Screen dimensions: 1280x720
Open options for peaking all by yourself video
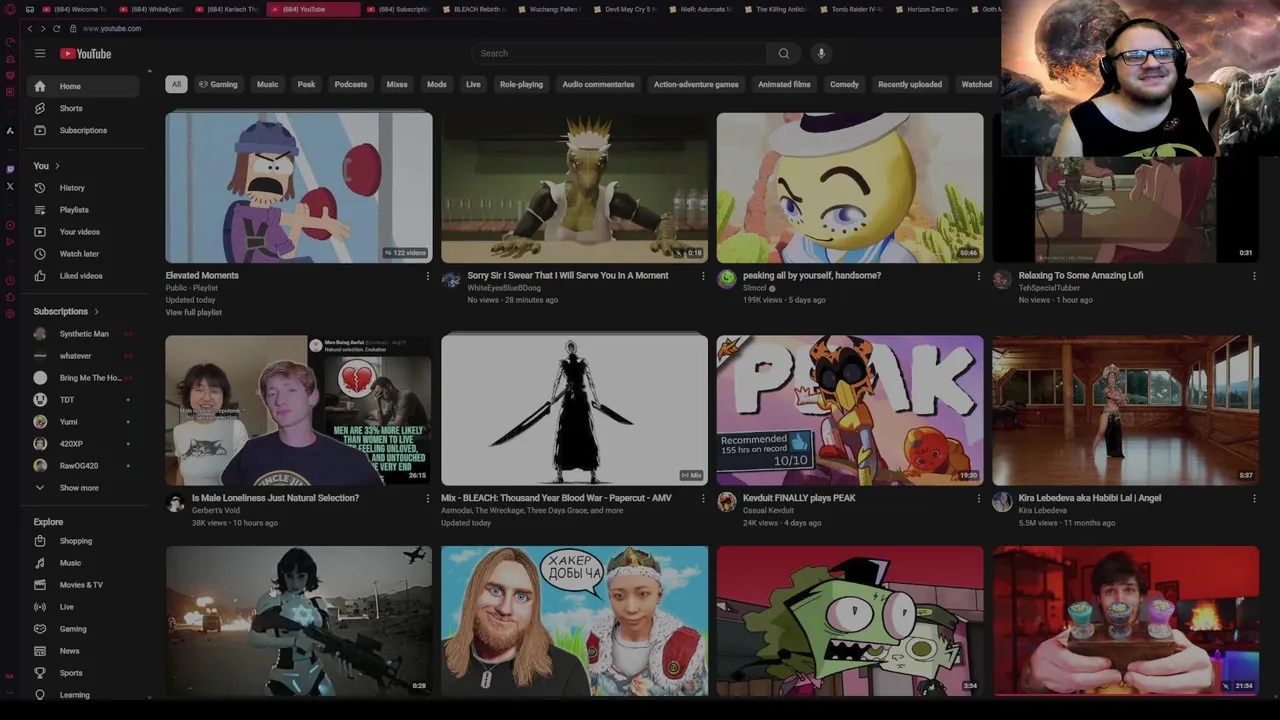pos(979,276)
